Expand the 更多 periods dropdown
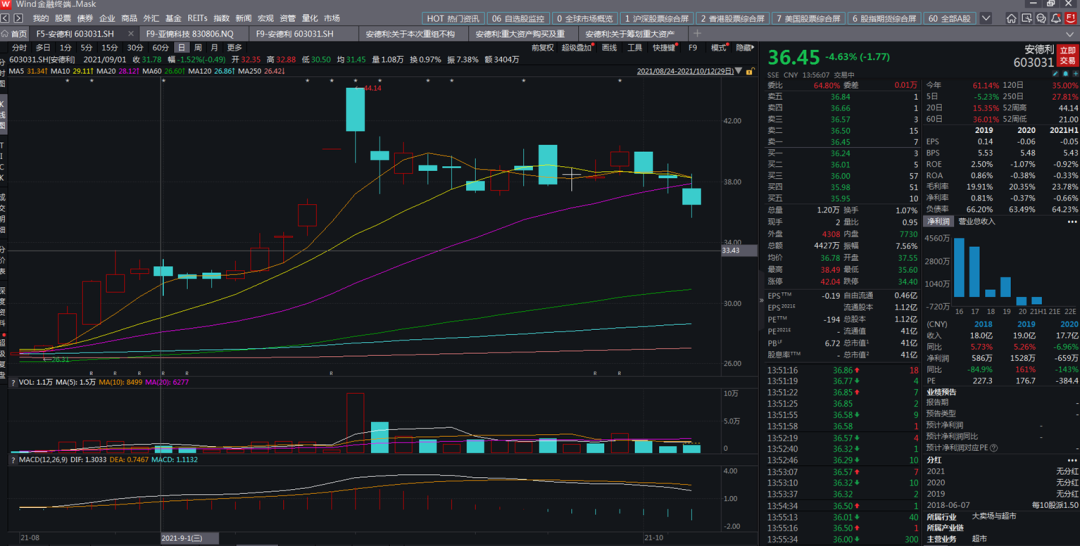The width and height of the screenshot is (1080, 546). [x=234, y=47]
